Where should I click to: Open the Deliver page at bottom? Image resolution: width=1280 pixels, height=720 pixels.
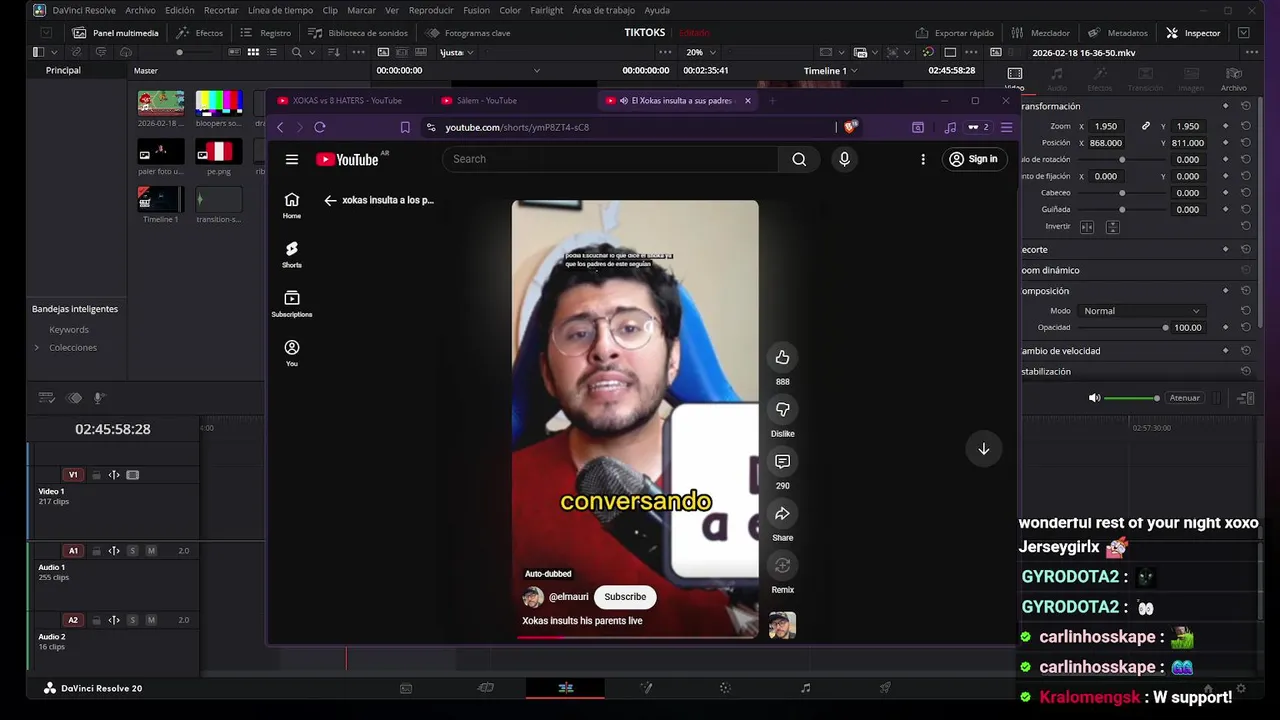point(885,688)
